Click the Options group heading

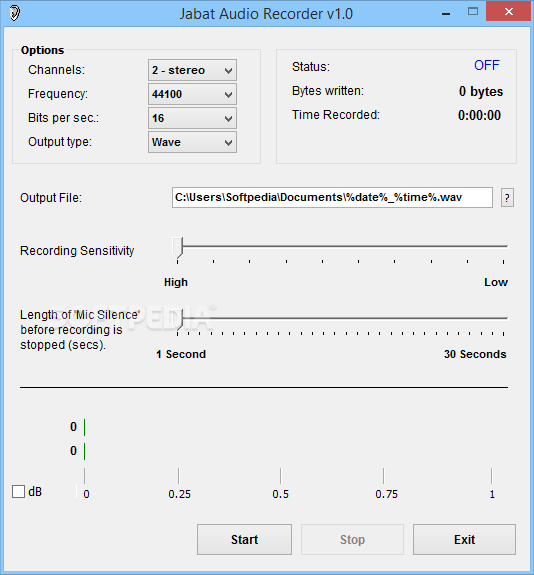click(42, 50)
